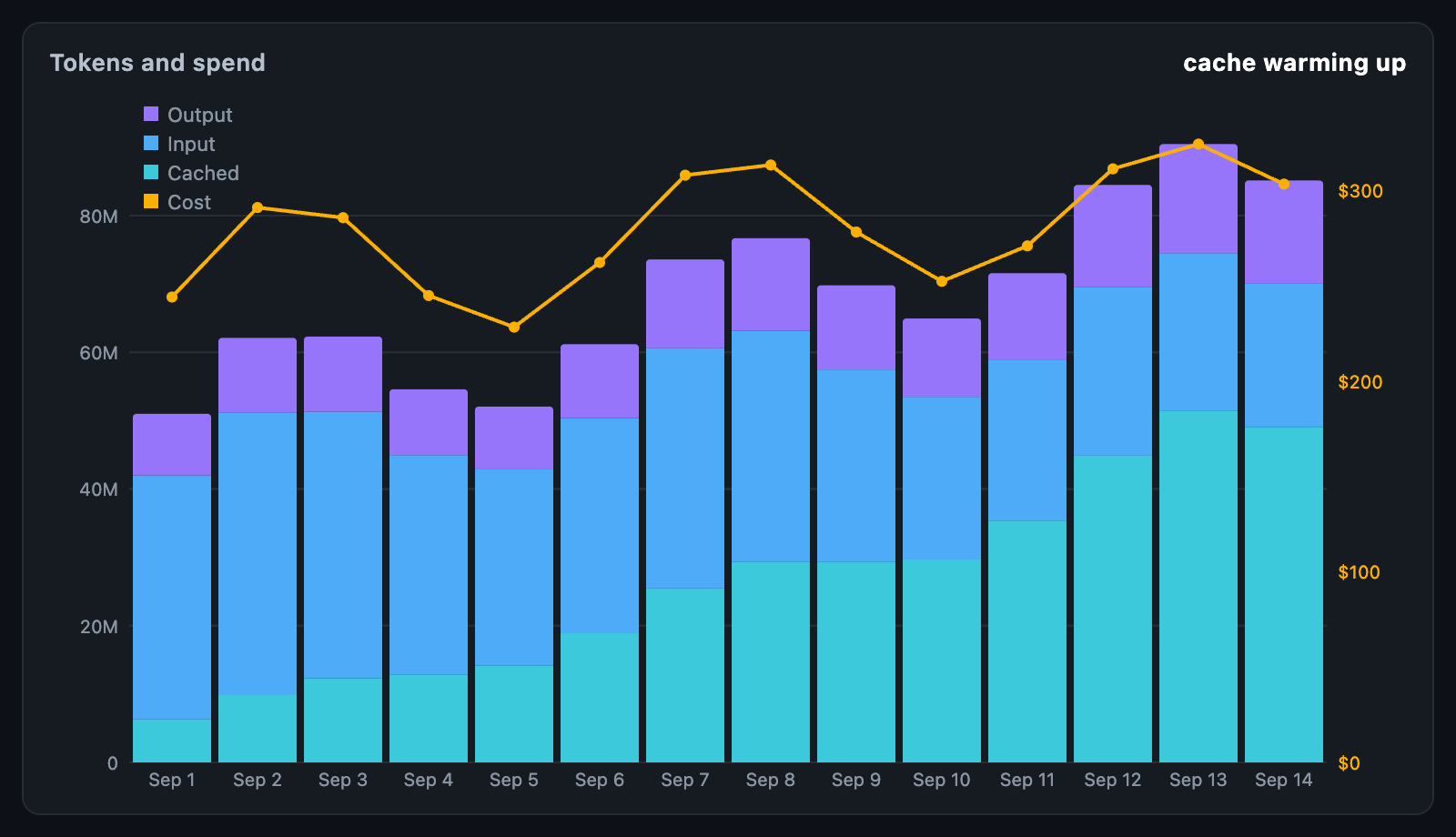
Task: Click the '$200' right axis label
Action: click(1360, 382)
